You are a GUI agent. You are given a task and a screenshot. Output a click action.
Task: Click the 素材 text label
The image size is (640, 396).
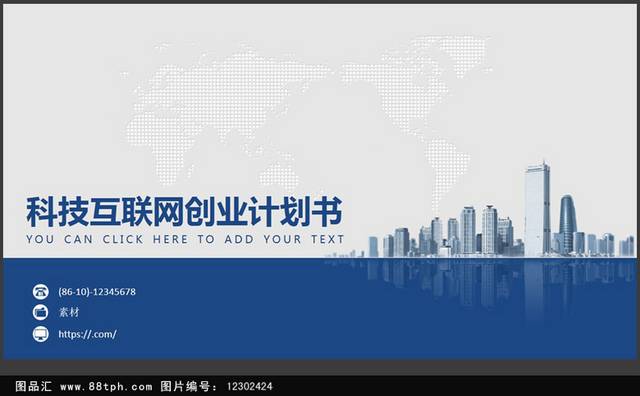coord(69,312)
